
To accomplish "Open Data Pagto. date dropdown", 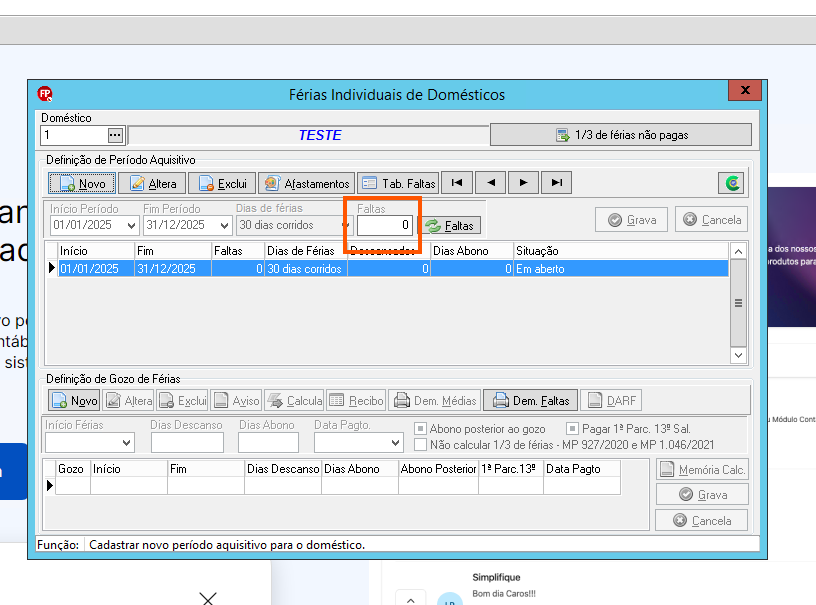I will point(396,443).
